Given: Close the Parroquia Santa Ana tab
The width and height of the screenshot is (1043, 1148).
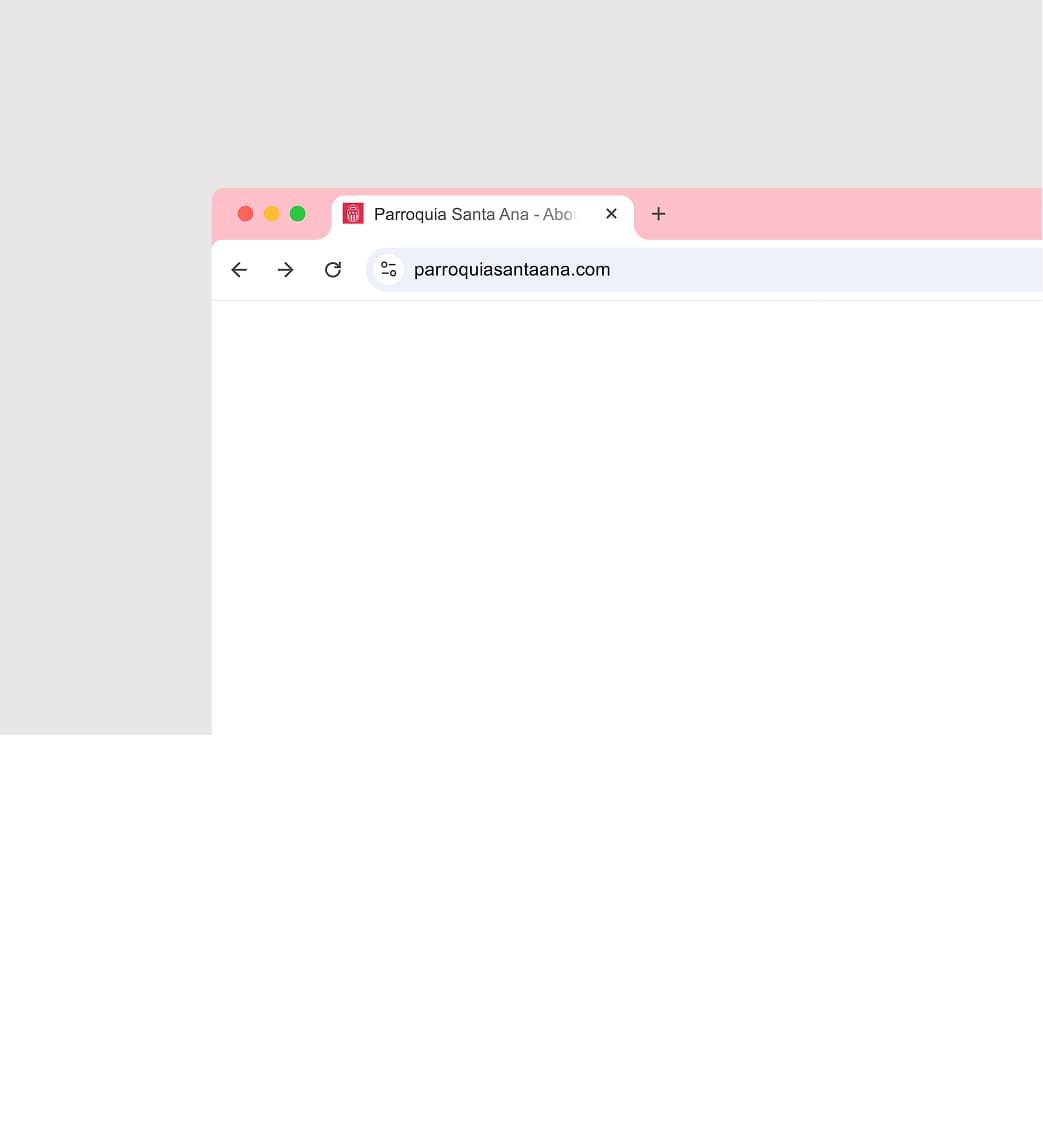Looking at the screenshot, I should point(612,214).
